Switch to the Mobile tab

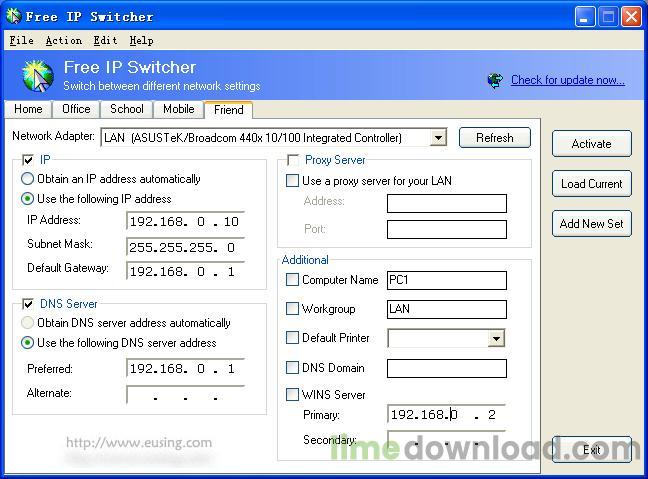point(178,109)
